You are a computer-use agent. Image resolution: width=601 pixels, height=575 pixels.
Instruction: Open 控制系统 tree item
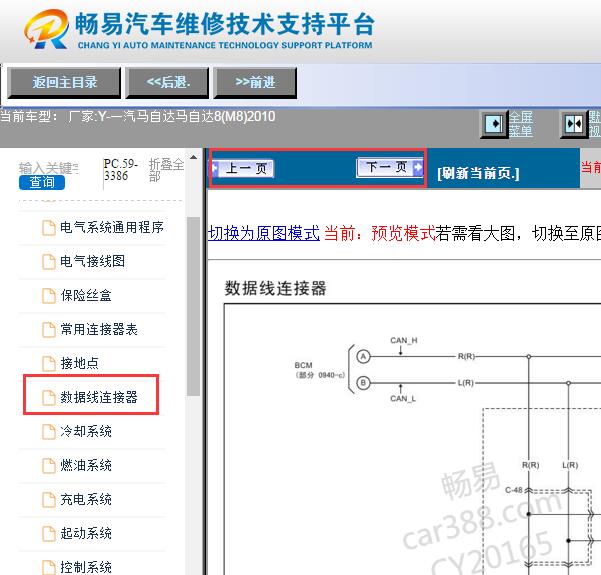coord(86,567)
